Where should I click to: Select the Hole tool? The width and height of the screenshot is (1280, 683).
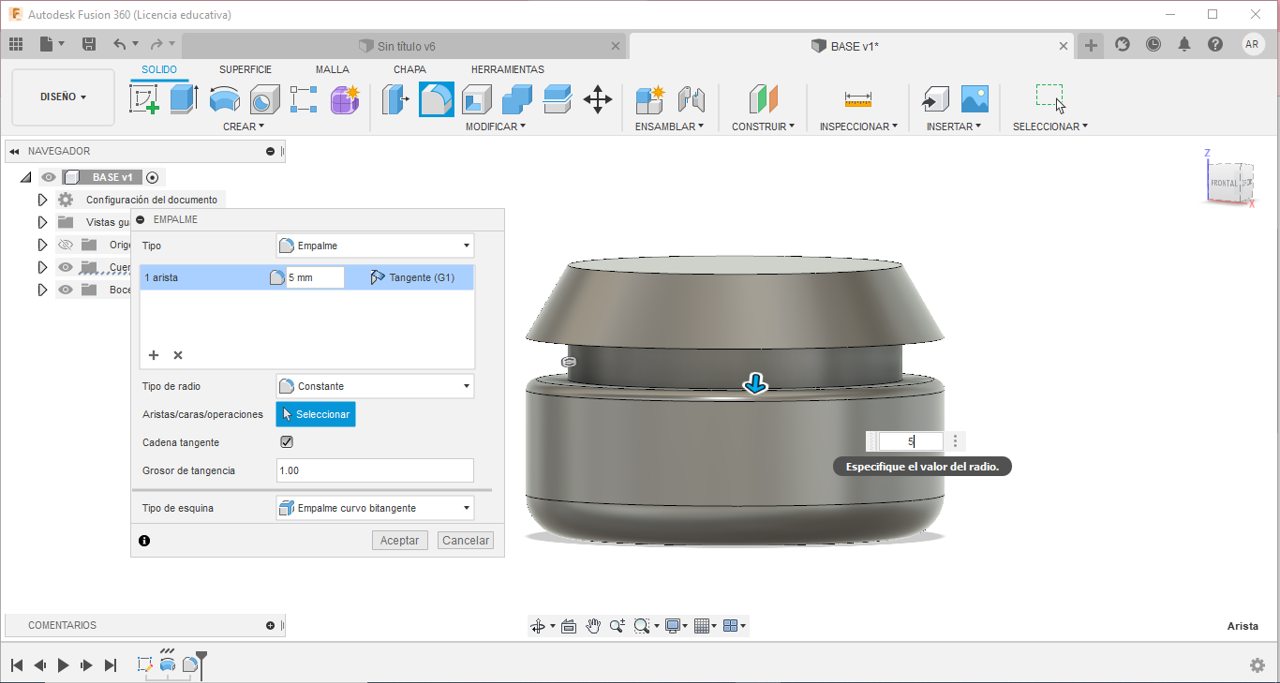pos(264,99)
